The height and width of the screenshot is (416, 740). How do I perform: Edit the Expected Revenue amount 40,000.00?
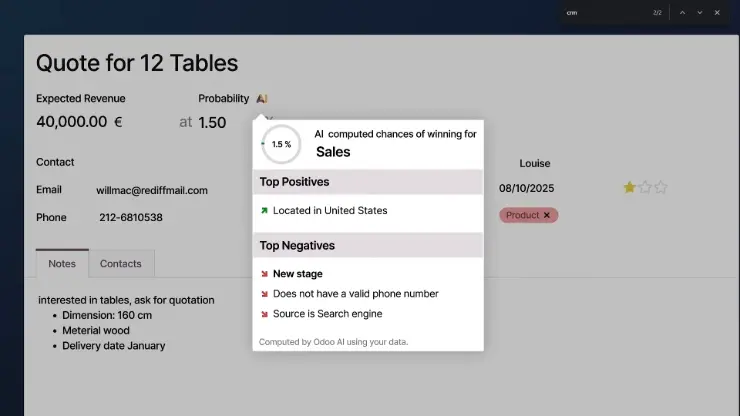(x=71, y=122)
